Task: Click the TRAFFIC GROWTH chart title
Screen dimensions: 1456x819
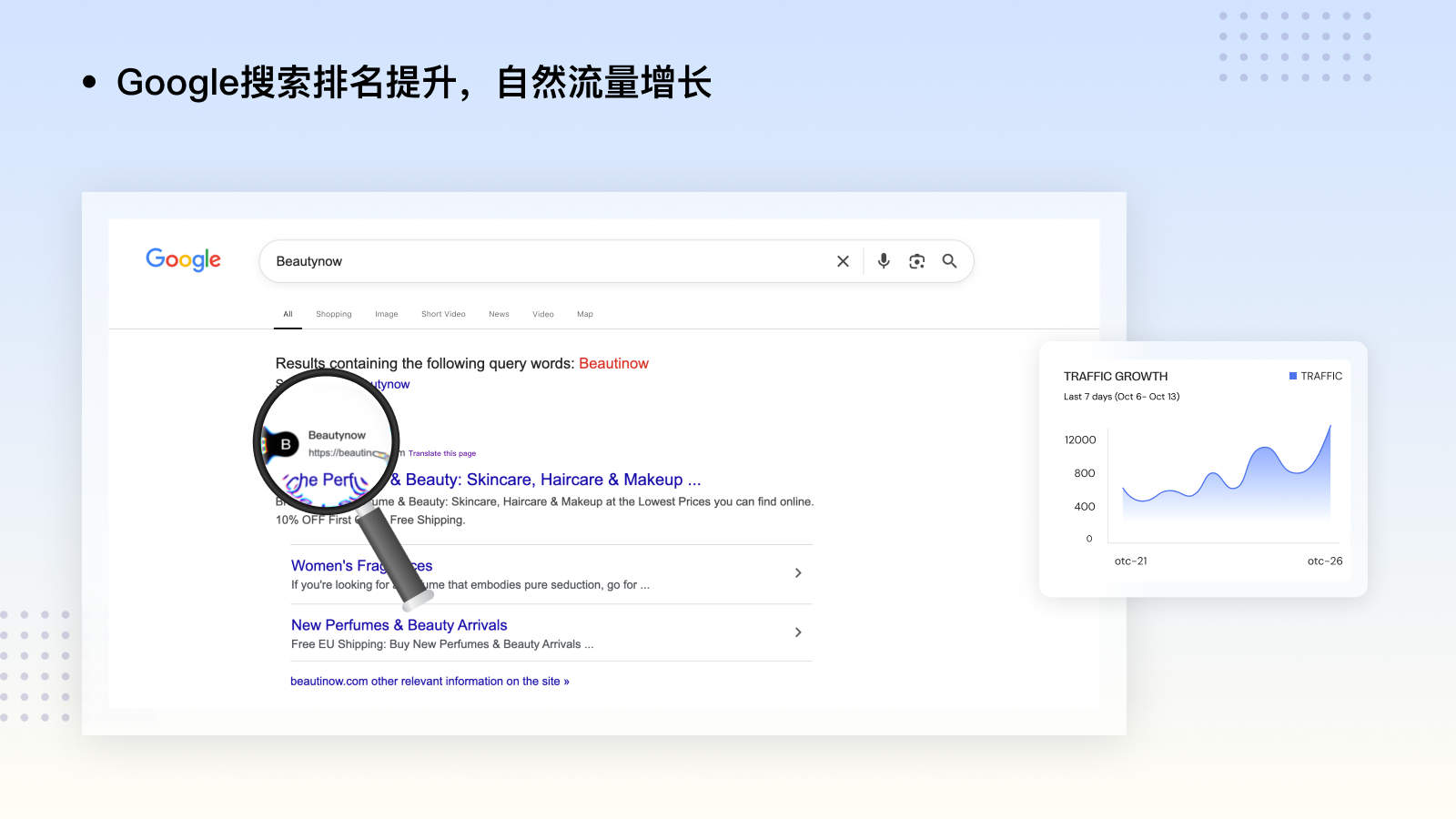Action: coord(1116,376)
